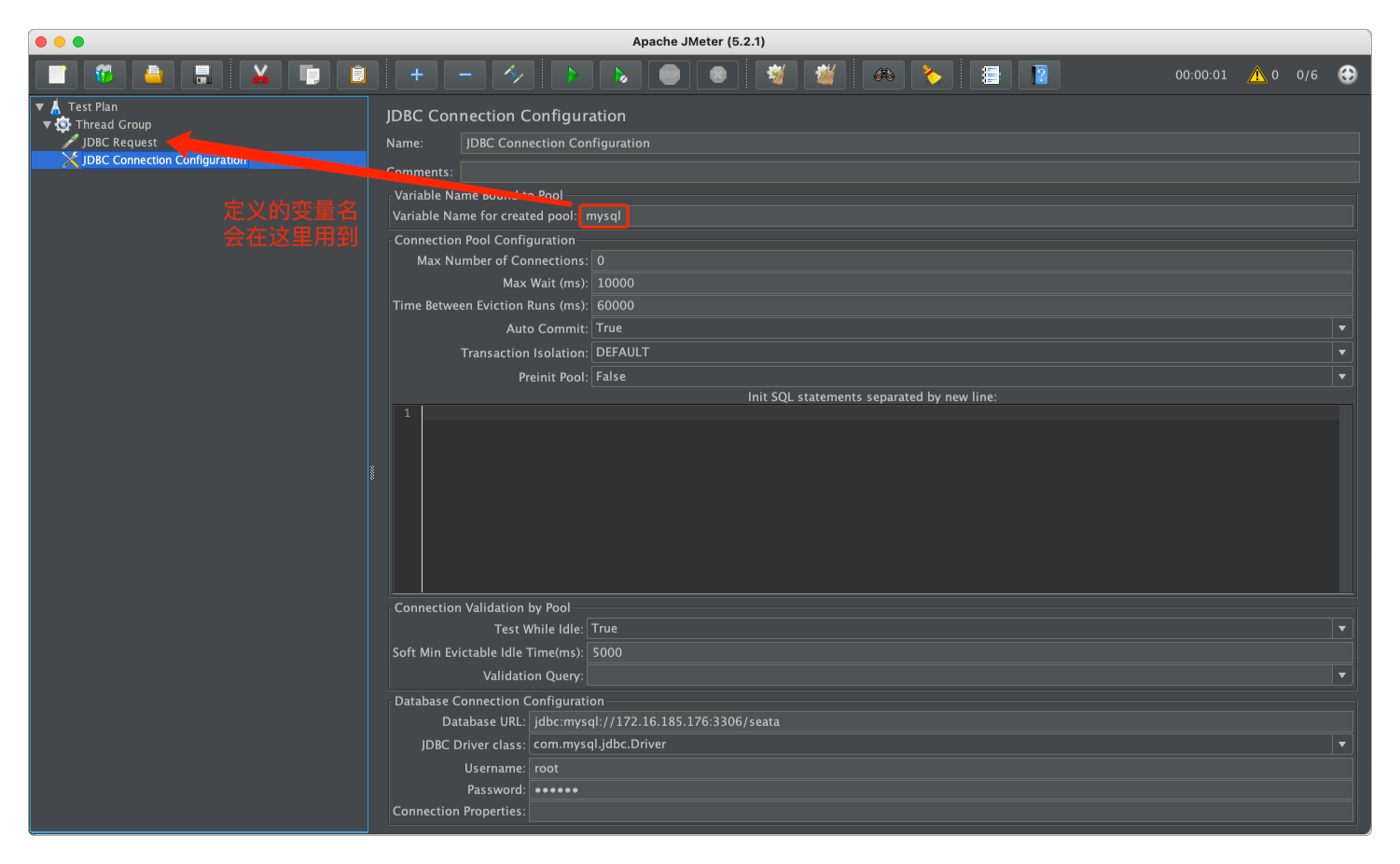Click the Reset search icon
This screenshot has height=864, width=1400.
(x=932, y=75)
